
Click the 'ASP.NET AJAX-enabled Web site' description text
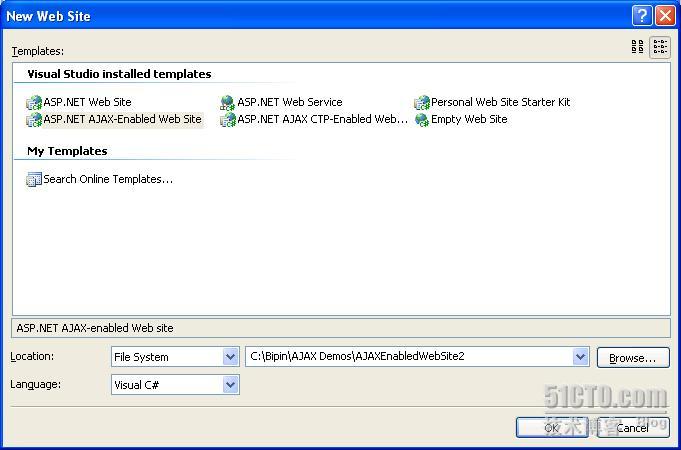tap(95, 328)
